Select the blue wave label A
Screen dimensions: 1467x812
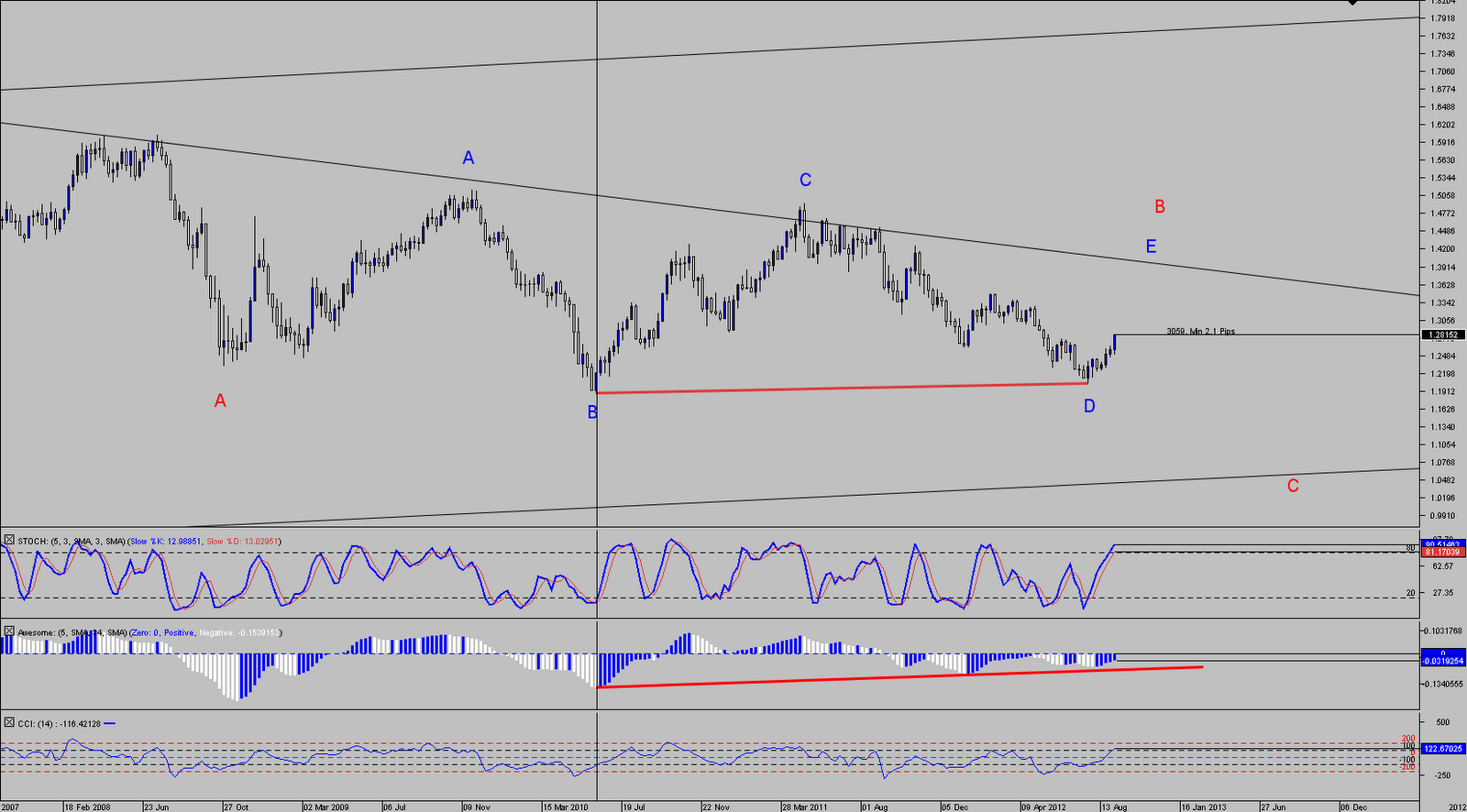click(x=469, y=158)
